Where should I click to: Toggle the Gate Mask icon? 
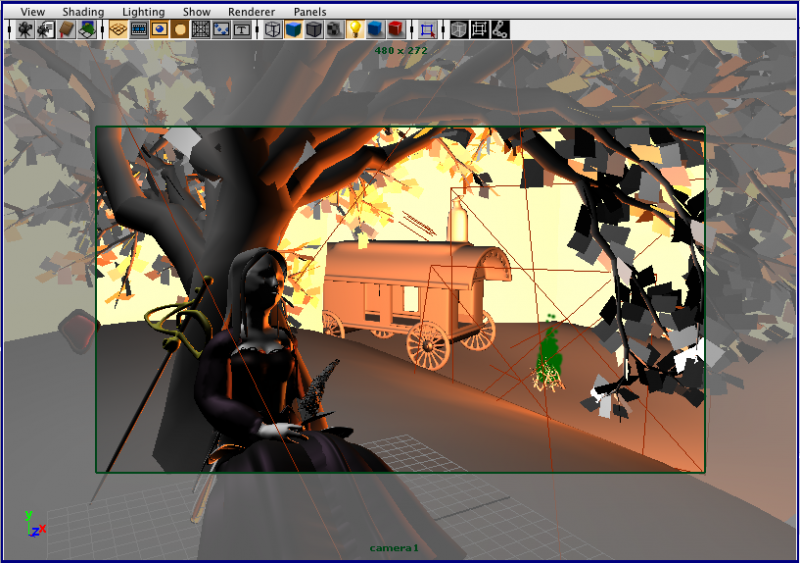[x=180, y=30]
